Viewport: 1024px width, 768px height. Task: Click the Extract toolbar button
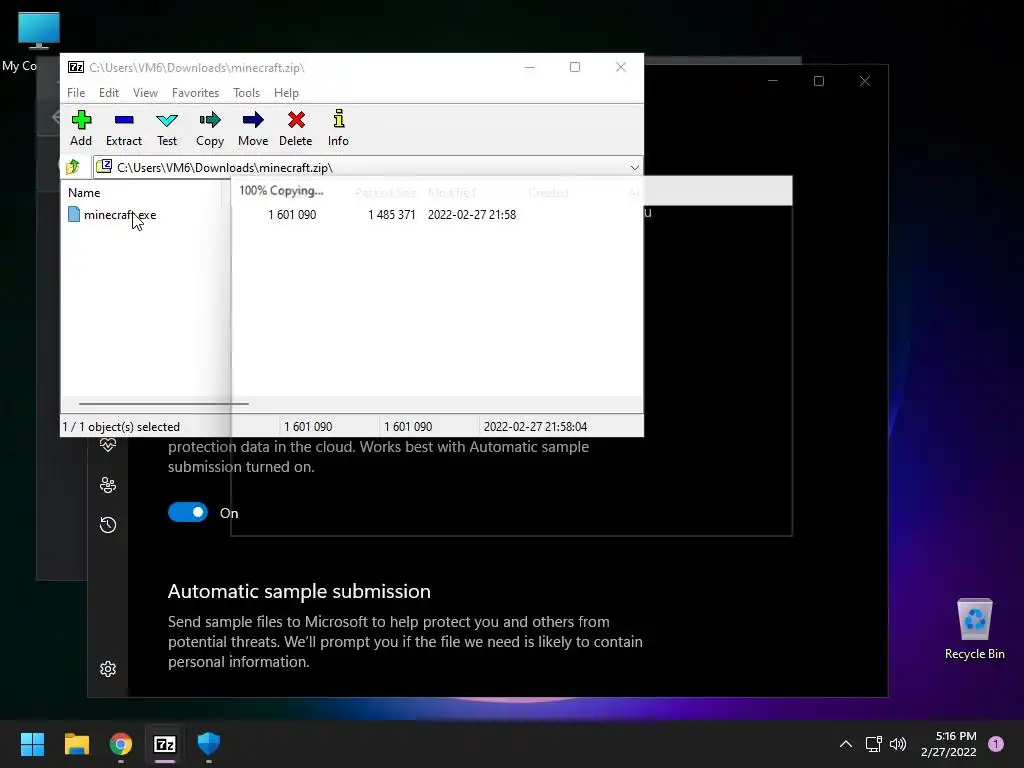coord(123,128)
